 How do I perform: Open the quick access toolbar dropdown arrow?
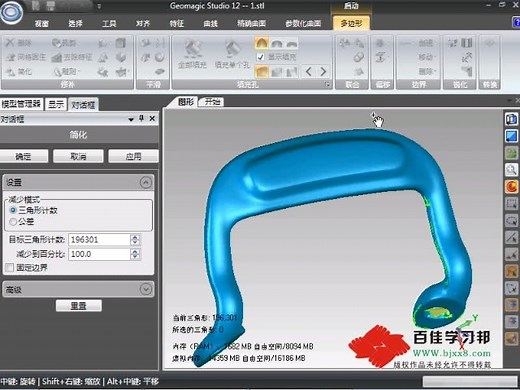coord(99,6)
